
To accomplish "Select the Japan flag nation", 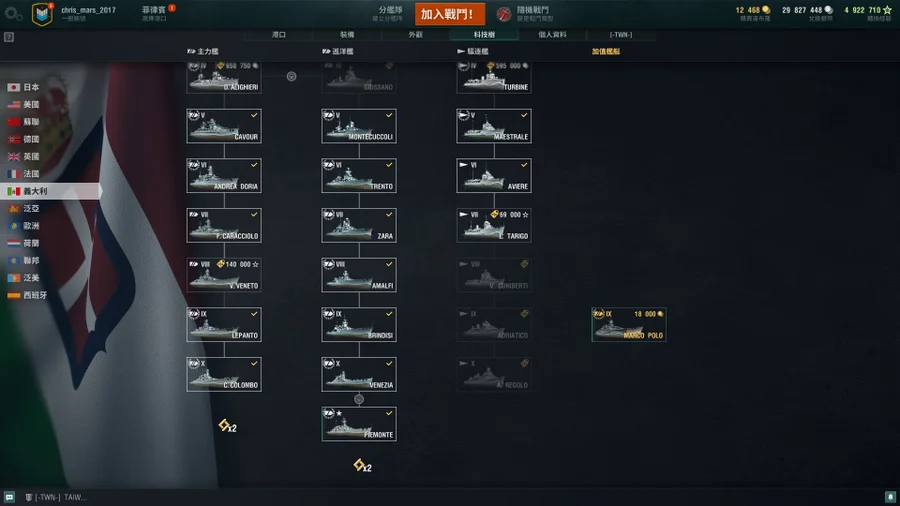I will pos(24,87).
